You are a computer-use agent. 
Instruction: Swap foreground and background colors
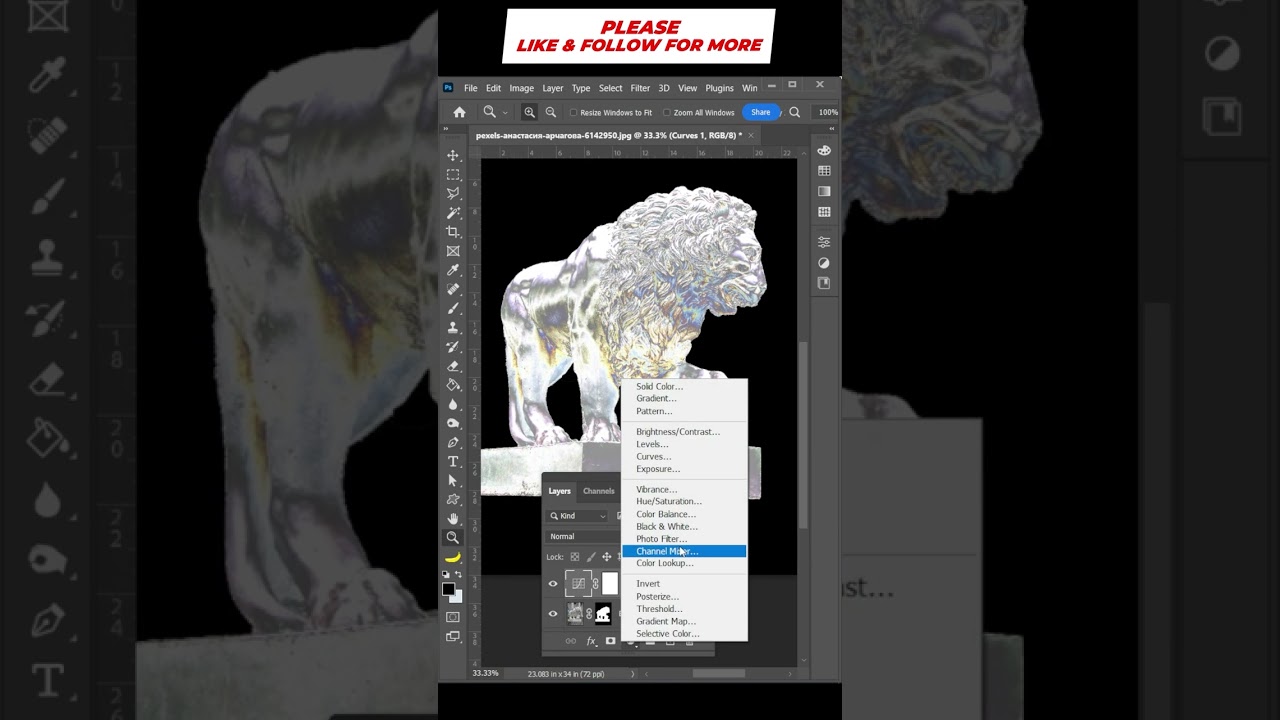pyautogui.click(x=457, y=575)
